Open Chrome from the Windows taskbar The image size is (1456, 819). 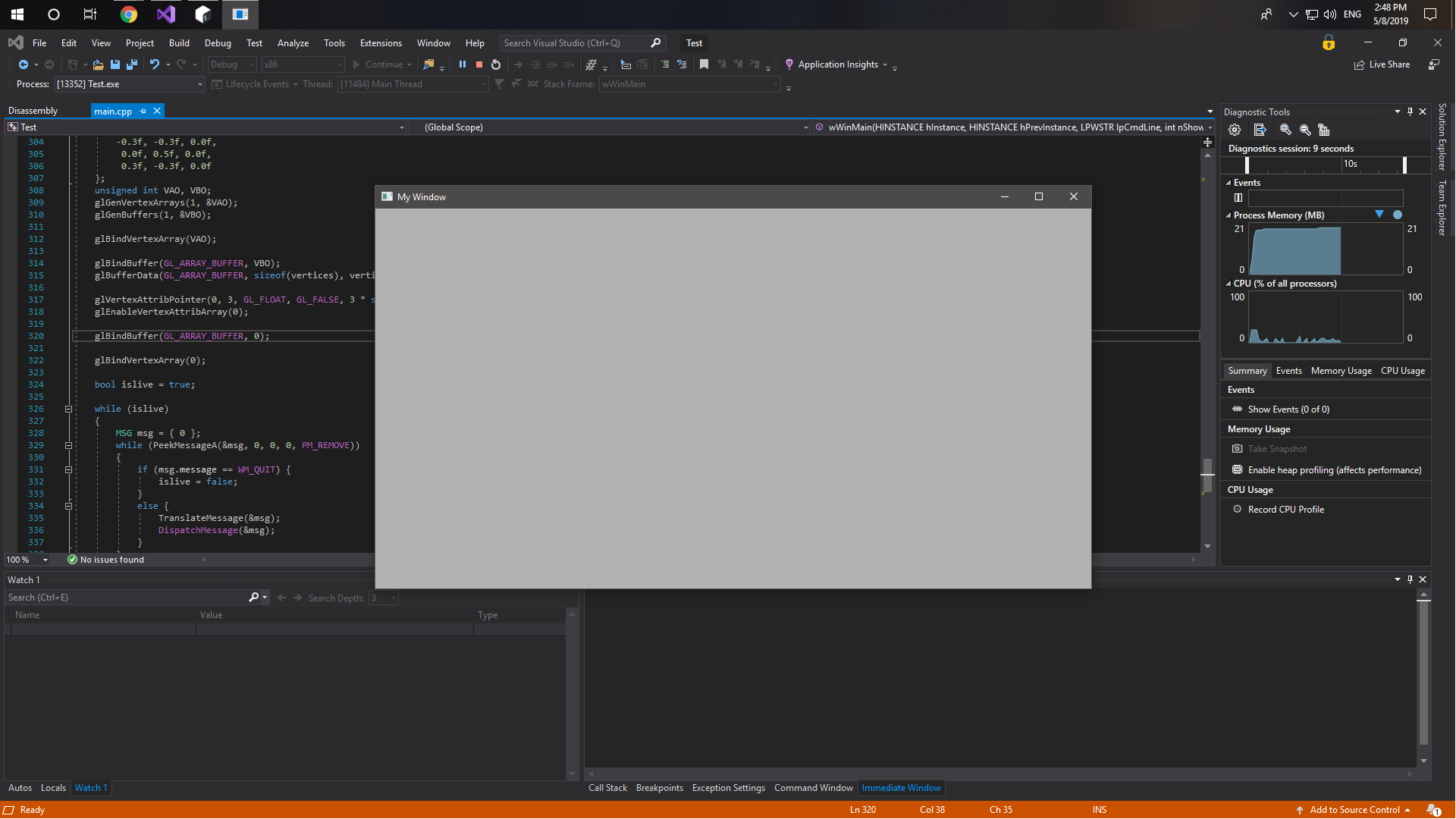coord(129,14)
